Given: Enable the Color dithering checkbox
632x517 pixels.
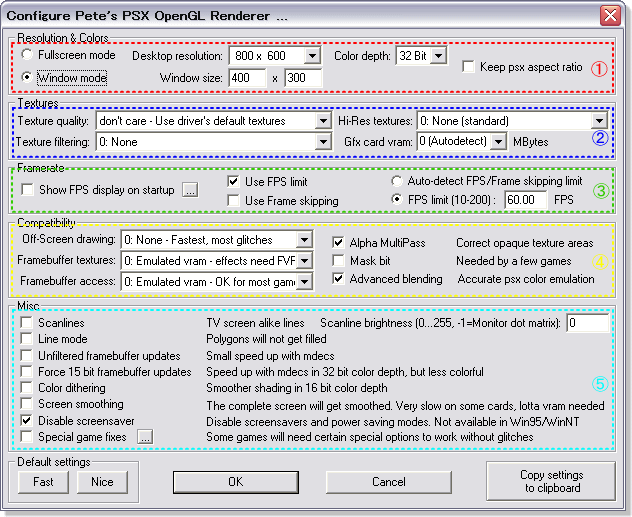Looking at the screenshot, I should point(27,388).
